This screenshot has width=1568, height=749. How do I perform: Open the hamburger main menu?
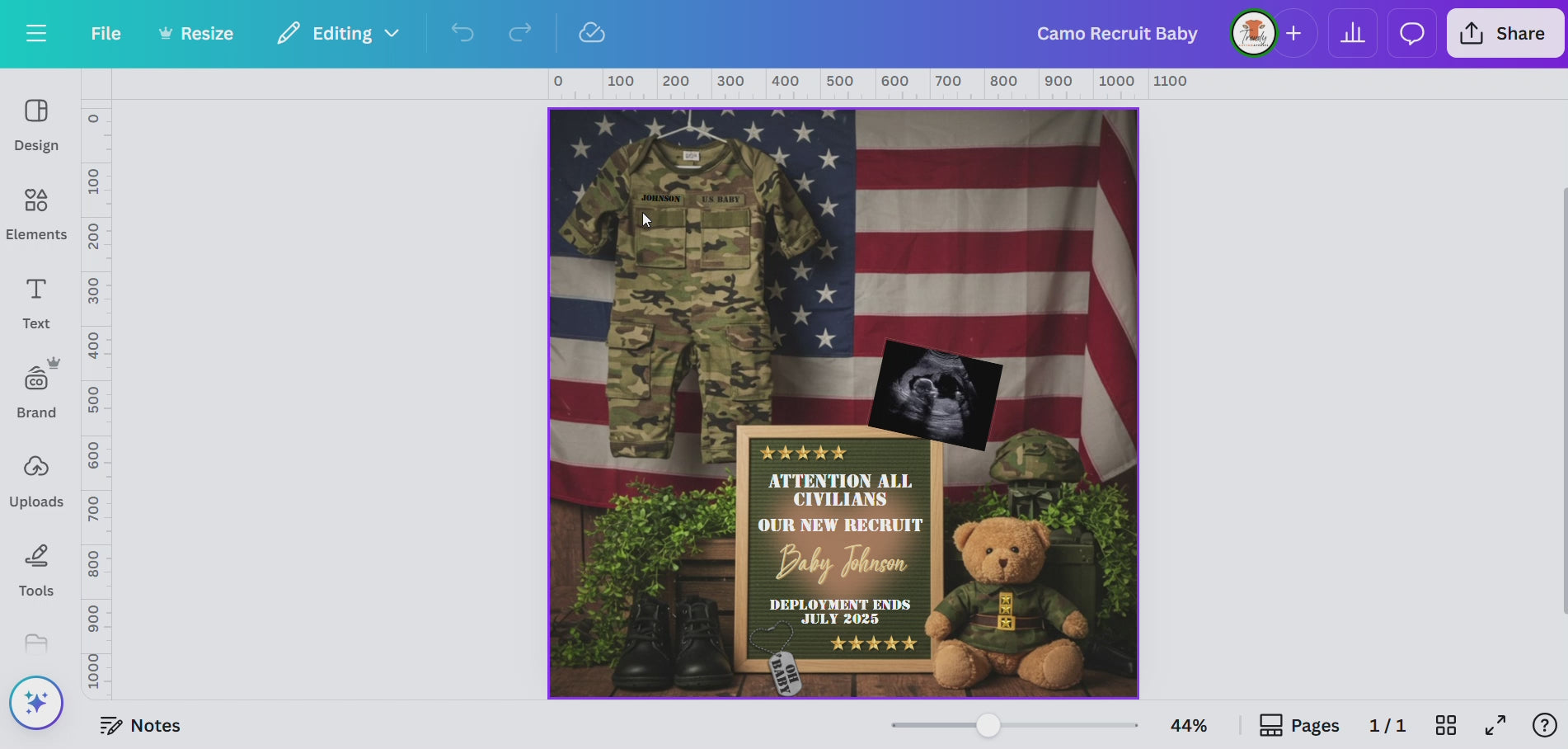36,33
